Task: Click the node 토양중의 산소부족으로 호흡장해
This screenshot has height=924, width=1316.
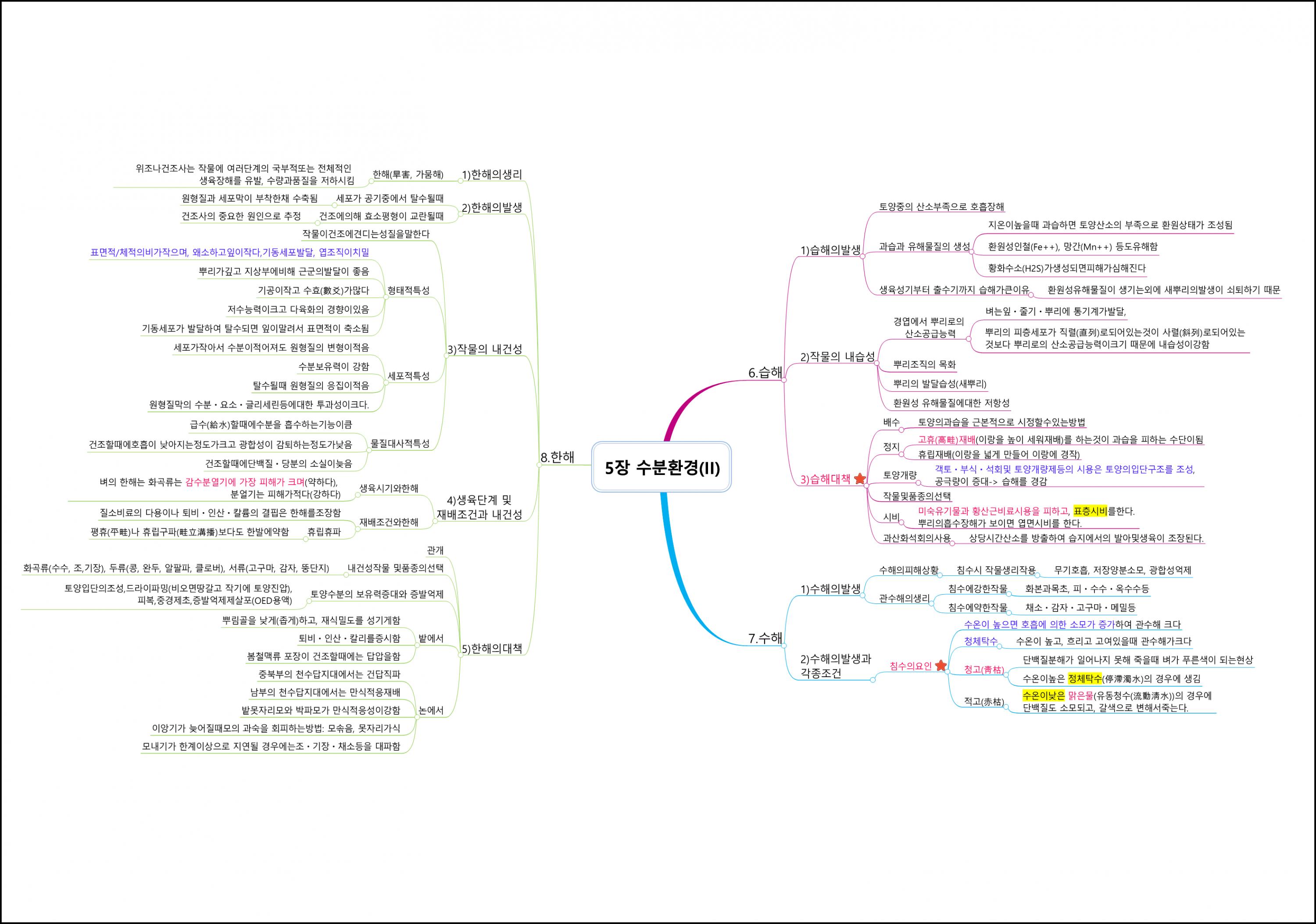Action: (x=942, y=207)
